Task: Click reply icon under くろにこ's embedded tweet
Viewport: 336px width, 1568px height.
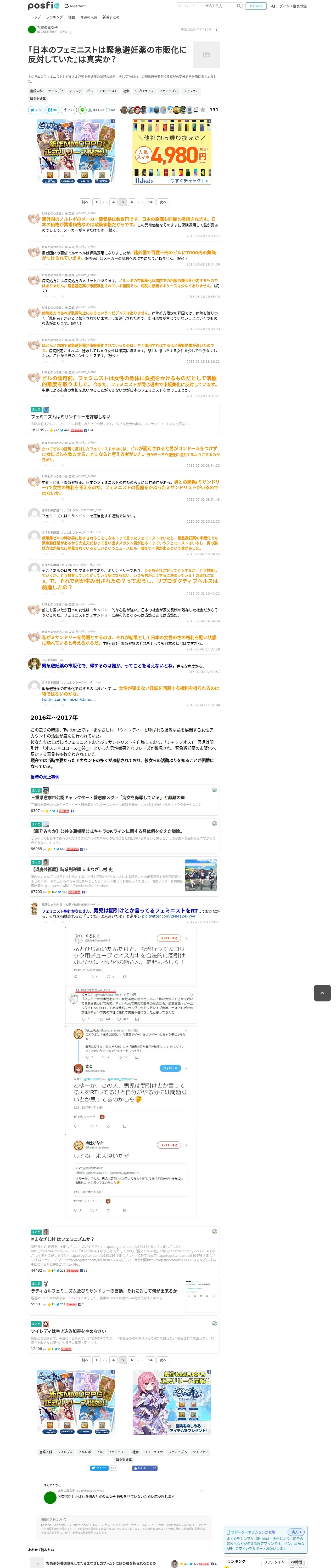Action: [76, 977]
